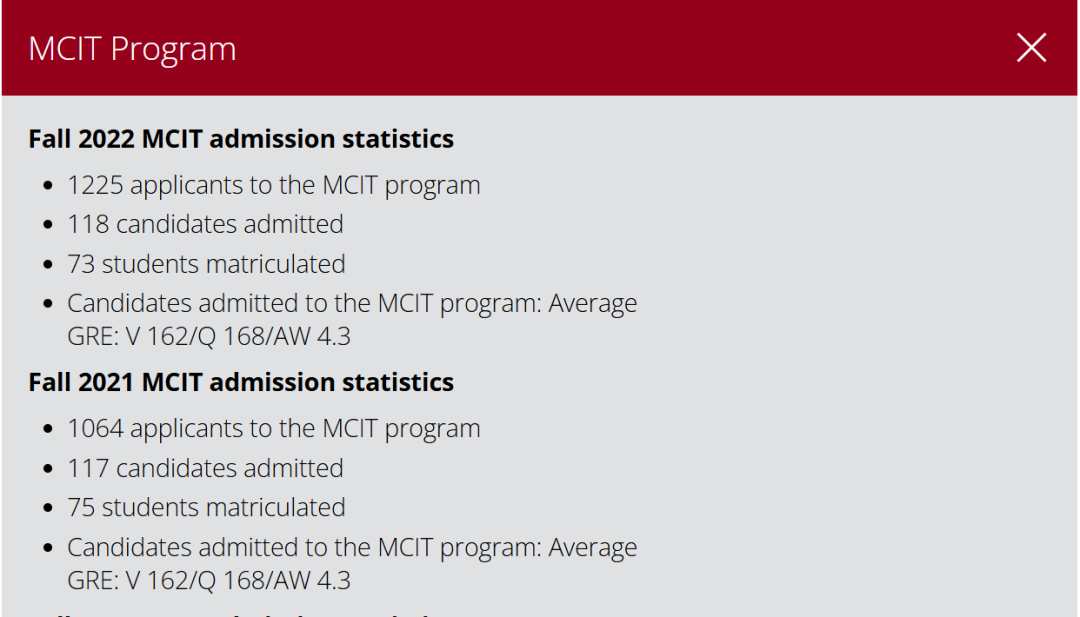Click the bullet before 117 candidates admitted
Image resolution: width=1080 pixels, height=617 pixels.
click(48, 470)
